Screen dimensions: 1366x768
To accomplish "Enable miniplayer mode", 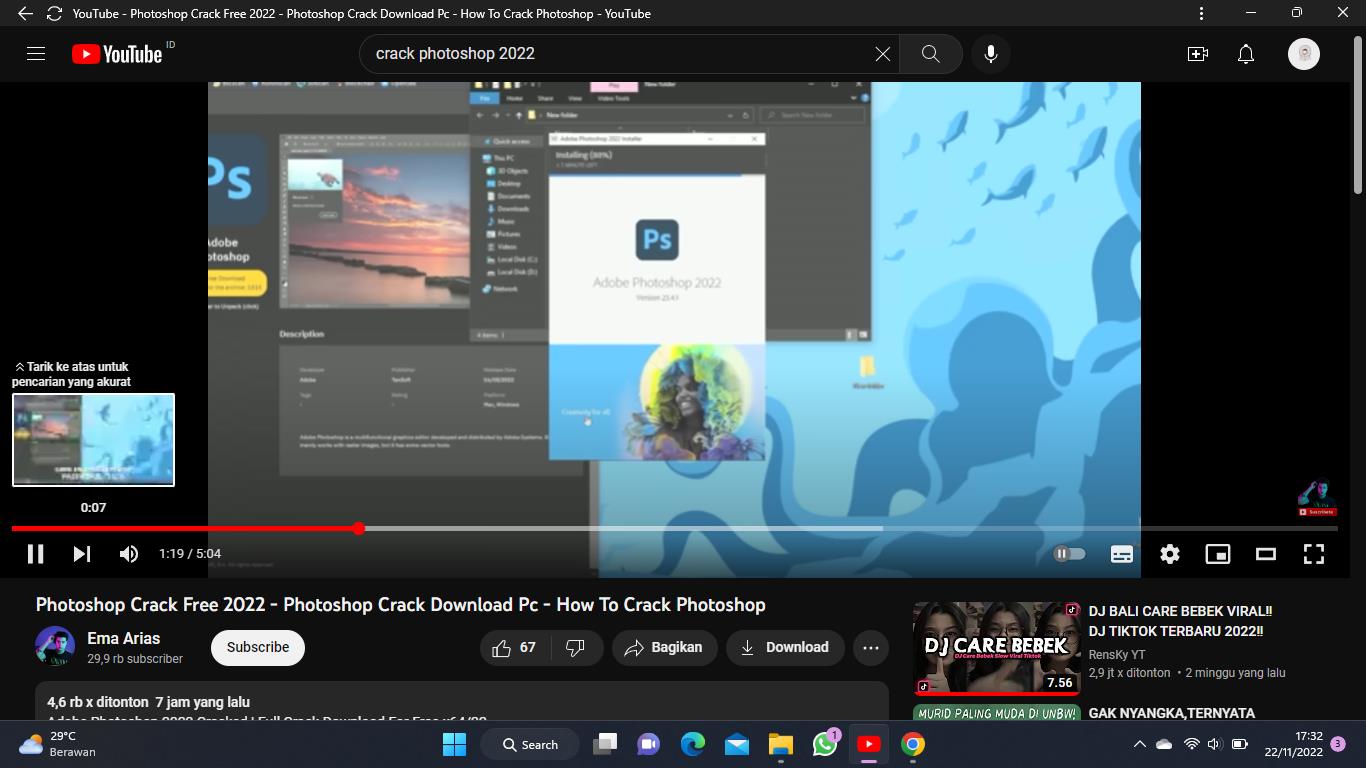I will [x=1217, y=554].
